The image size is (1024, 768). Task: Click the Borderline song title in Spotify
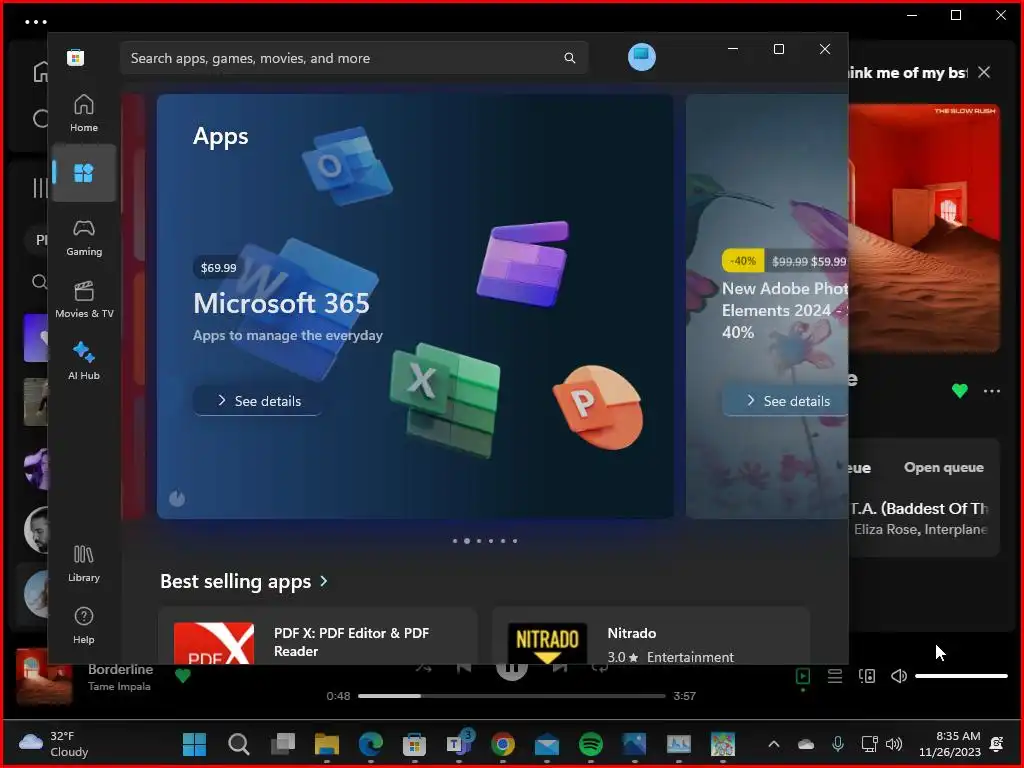[120, 669]
